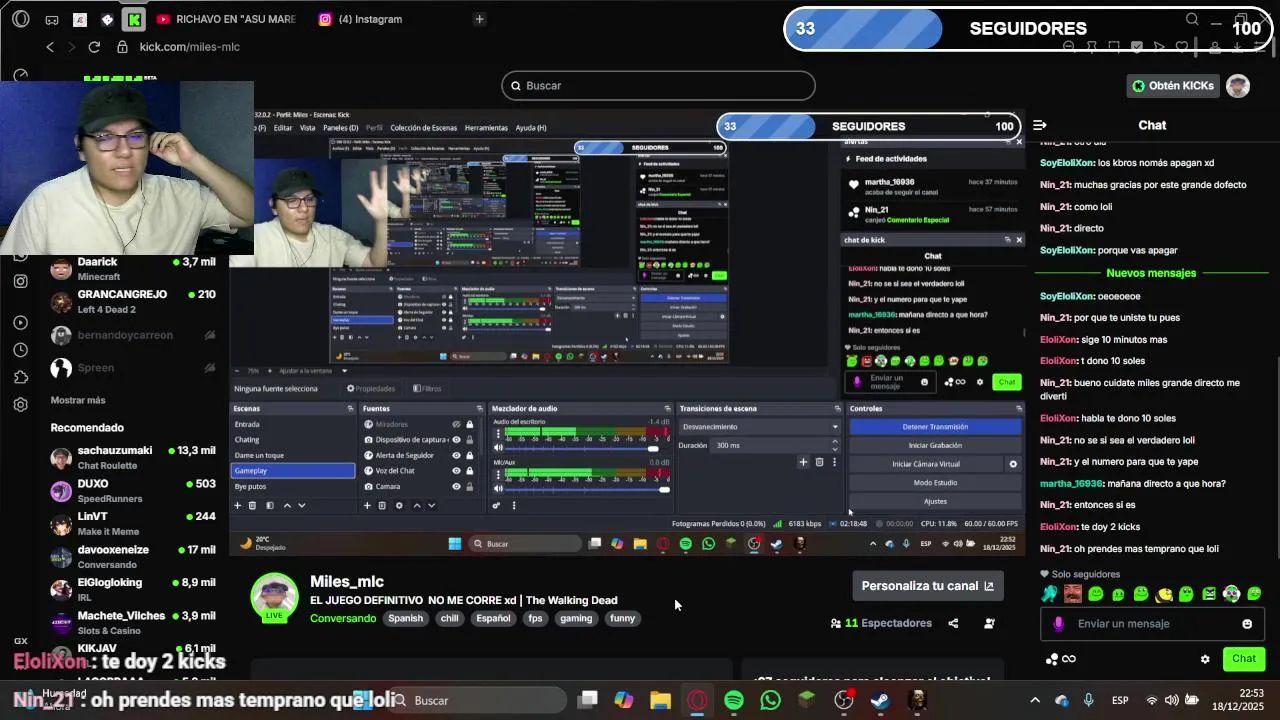
Task: Reload the Kick page
Action: tap(94, 47)
